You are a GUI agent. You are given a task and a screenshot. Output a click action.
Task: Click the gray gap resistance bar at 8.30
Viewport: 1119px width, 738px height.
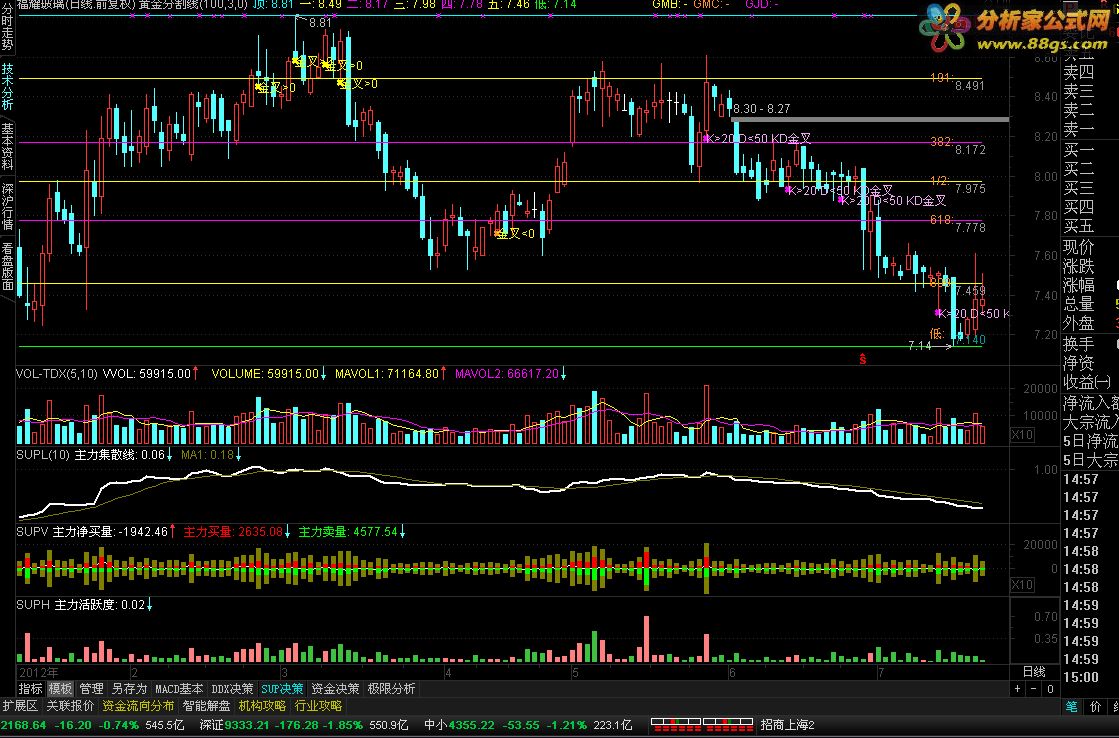pyautogui.click(x=870, y=119)
